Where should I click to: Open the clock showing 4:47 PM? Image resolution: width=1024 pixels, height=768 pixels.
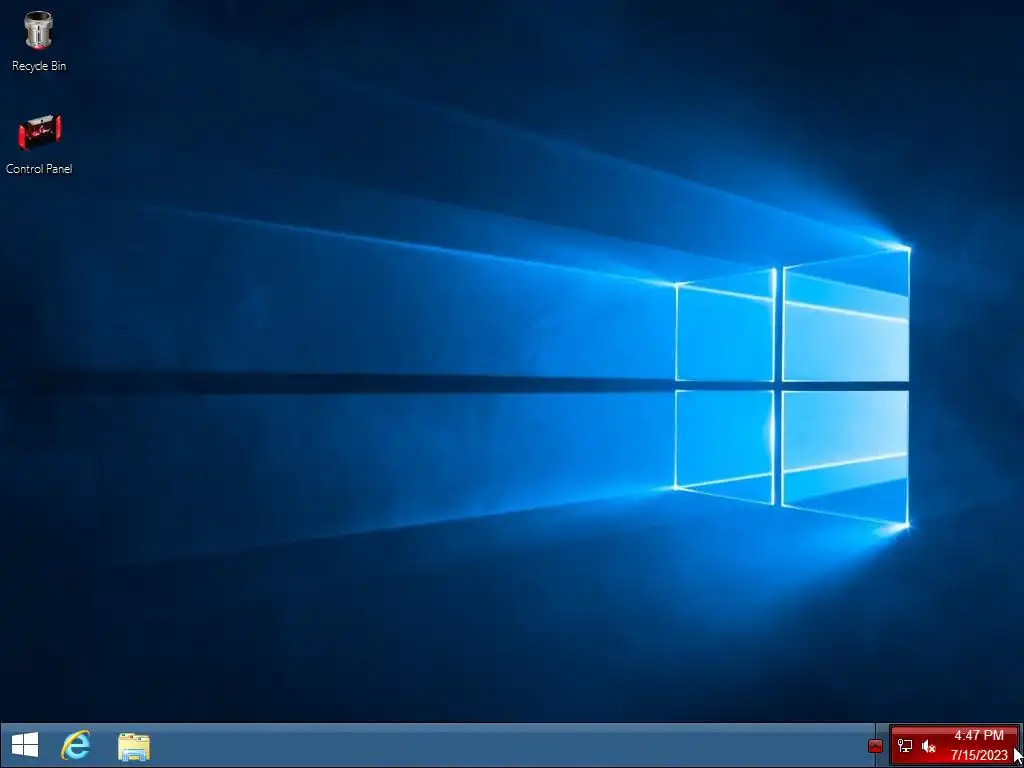tap(978, 736)
